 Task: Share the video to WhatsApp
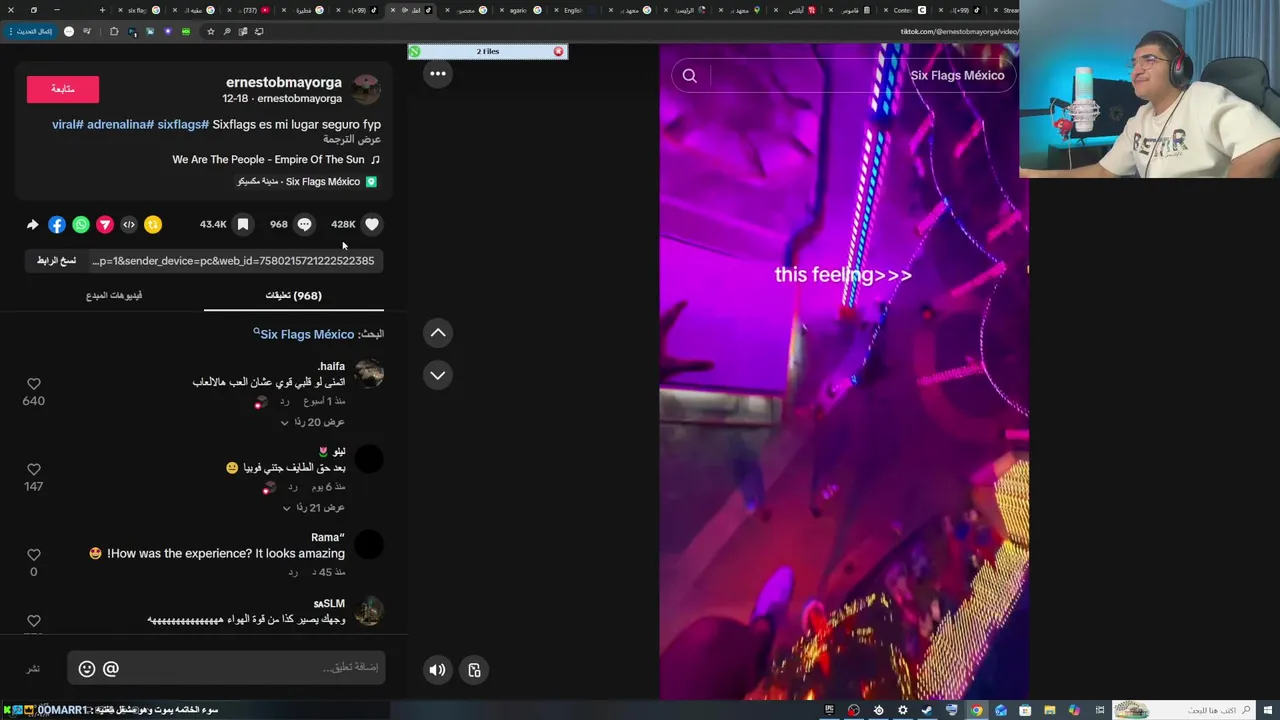pyautogui.click(x=81, y=224)
